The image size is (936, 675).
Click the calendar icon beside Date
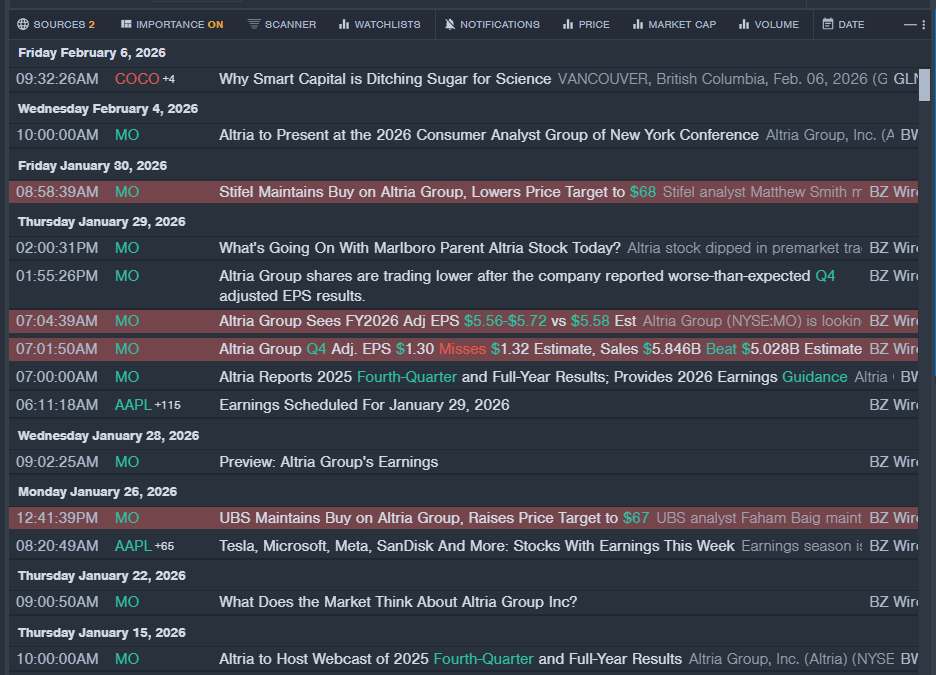tap(828, 24)
